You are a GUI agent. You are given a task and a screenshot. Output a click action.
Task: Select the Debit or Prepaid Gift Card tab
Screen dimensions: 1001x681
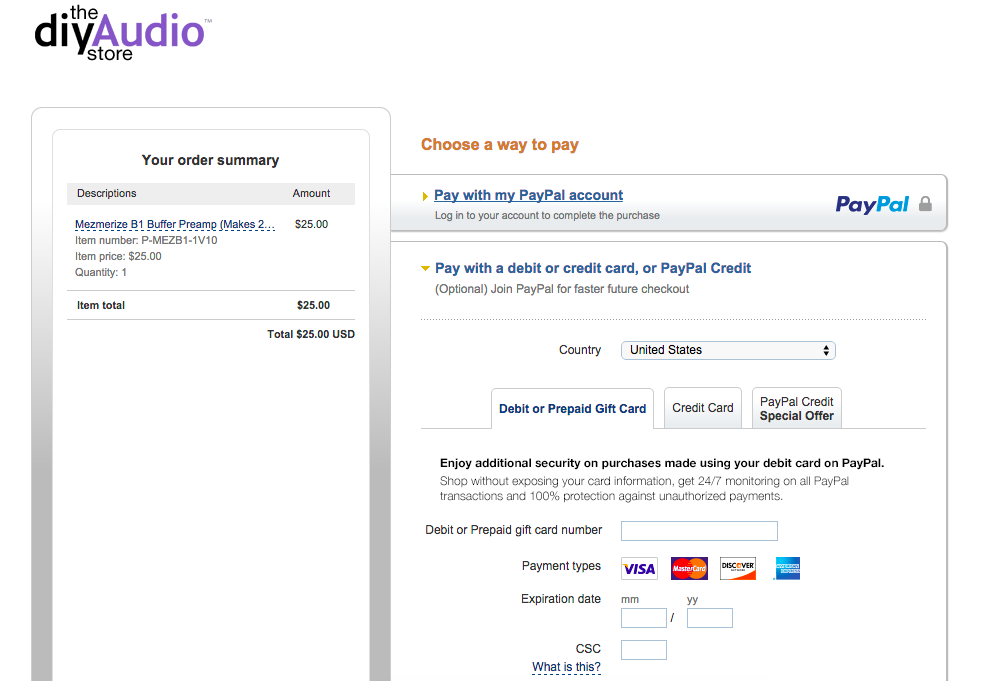click(x=573, y=408)
